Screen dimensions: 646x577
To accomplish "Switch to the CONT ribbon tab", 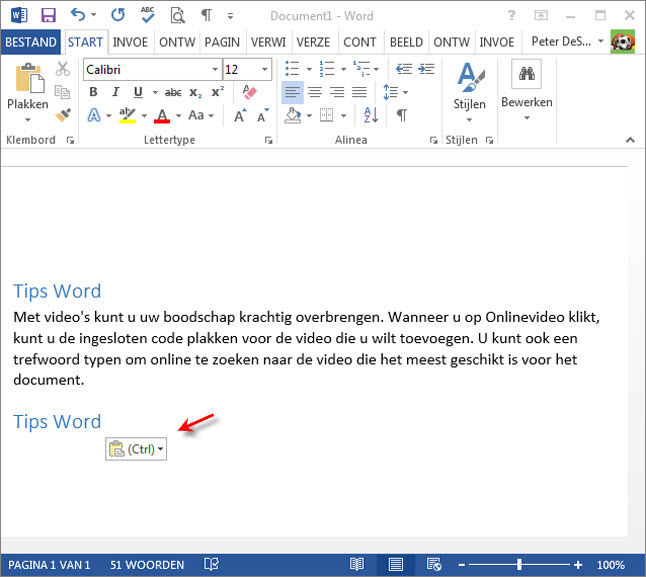I will tap(360, 42).
